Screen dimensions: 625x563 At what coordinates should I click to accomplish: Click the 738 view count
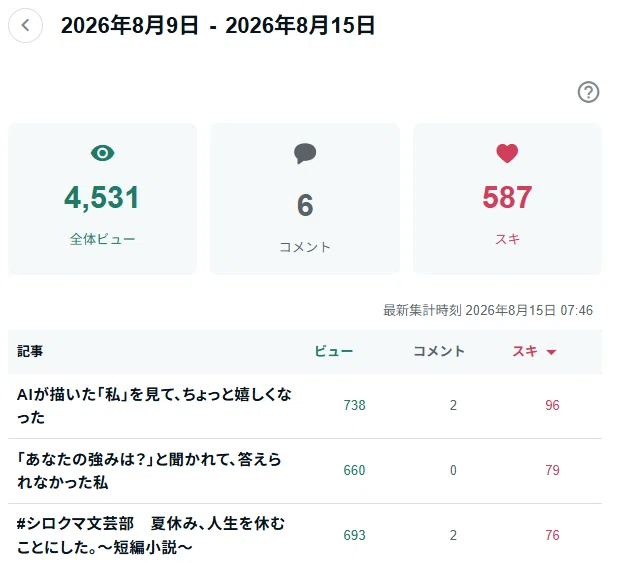tap(354, 406)
